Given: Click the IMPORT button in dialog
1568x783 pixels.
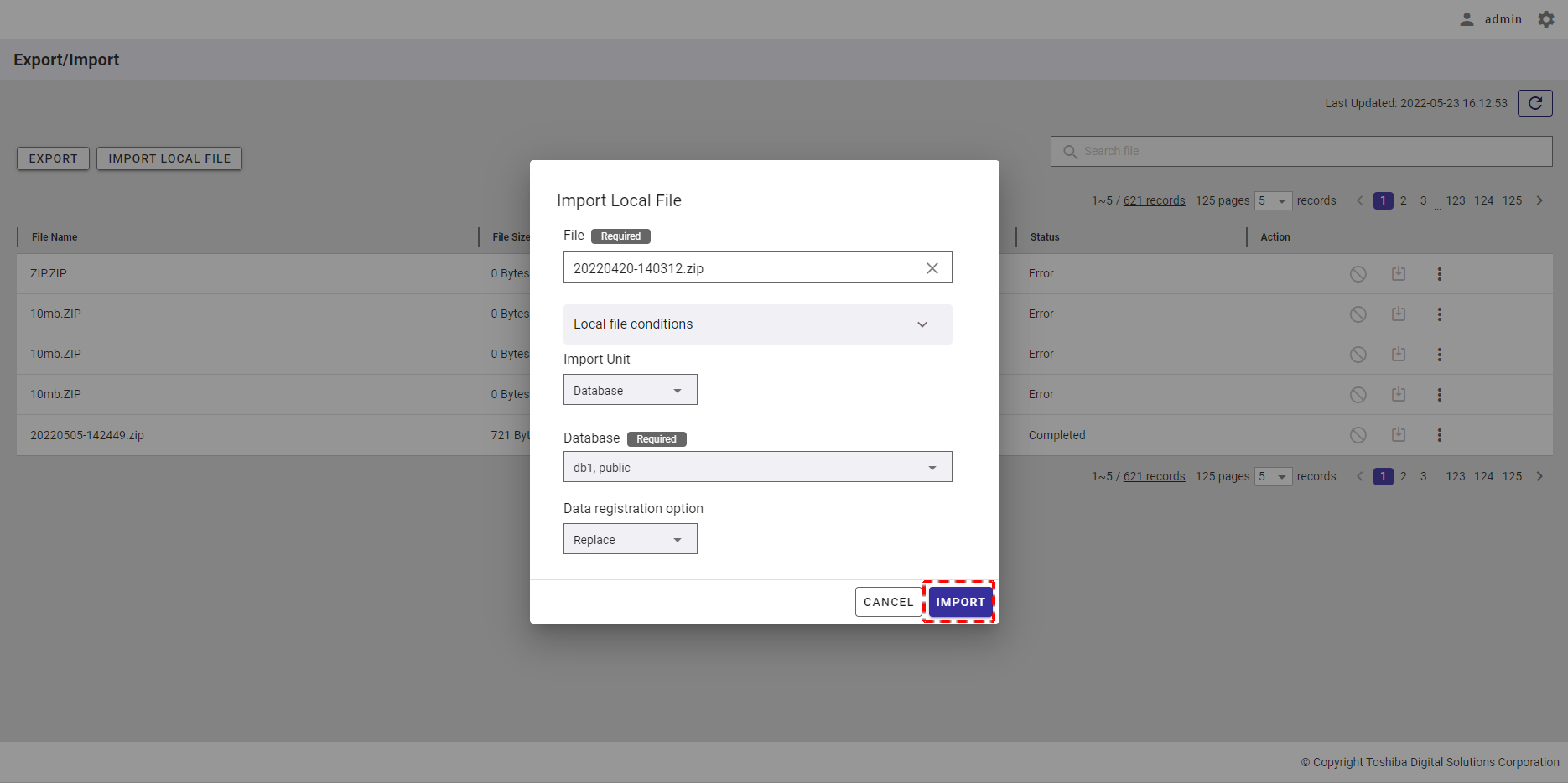Looking at the screenshot, I should coord(960,602).
